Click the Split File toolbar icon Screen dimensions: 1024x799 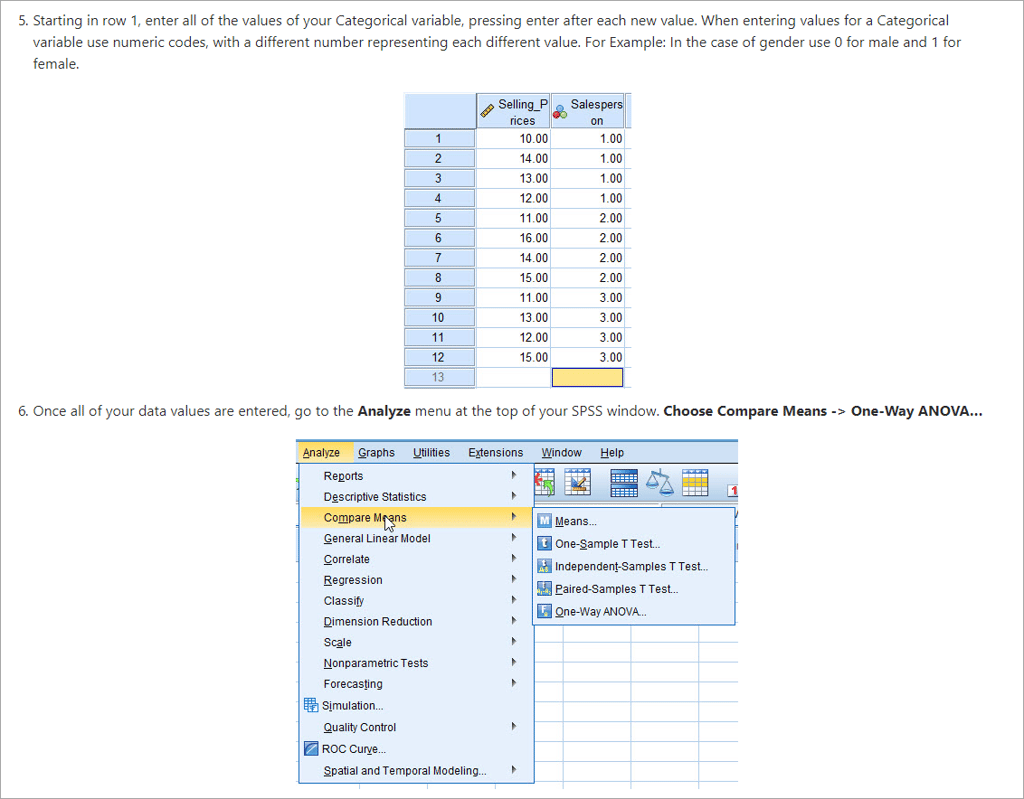(x=624, y=483)
